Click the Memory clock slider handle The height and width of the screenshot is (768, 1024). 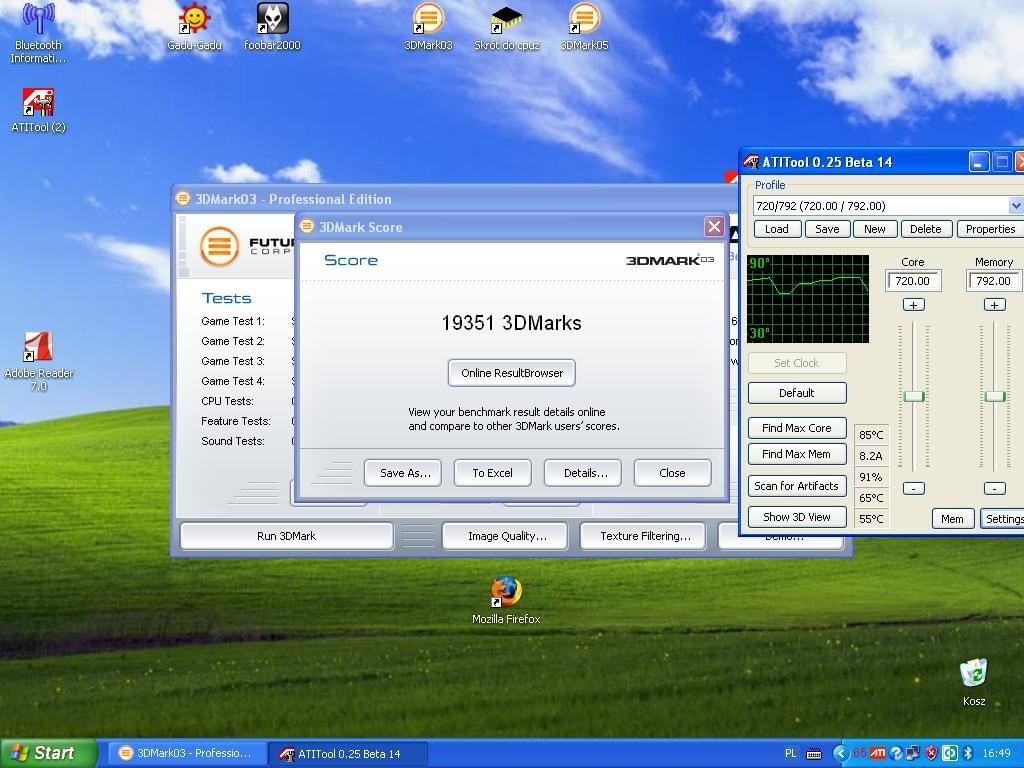(x=995, y=396)
